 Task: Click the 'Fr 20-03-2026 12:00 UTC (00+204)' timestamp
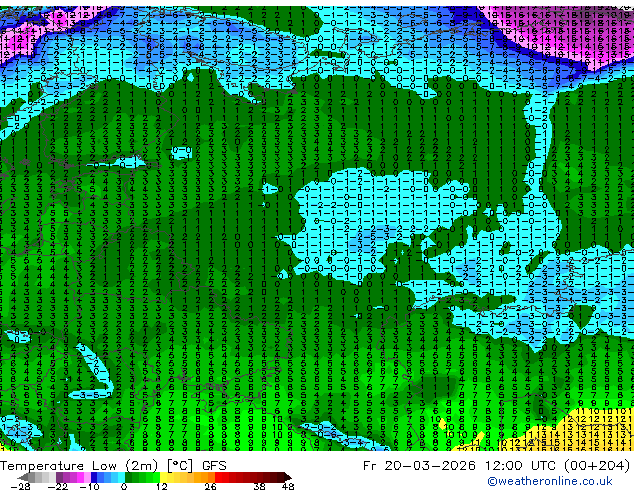[x=496, y=465]
